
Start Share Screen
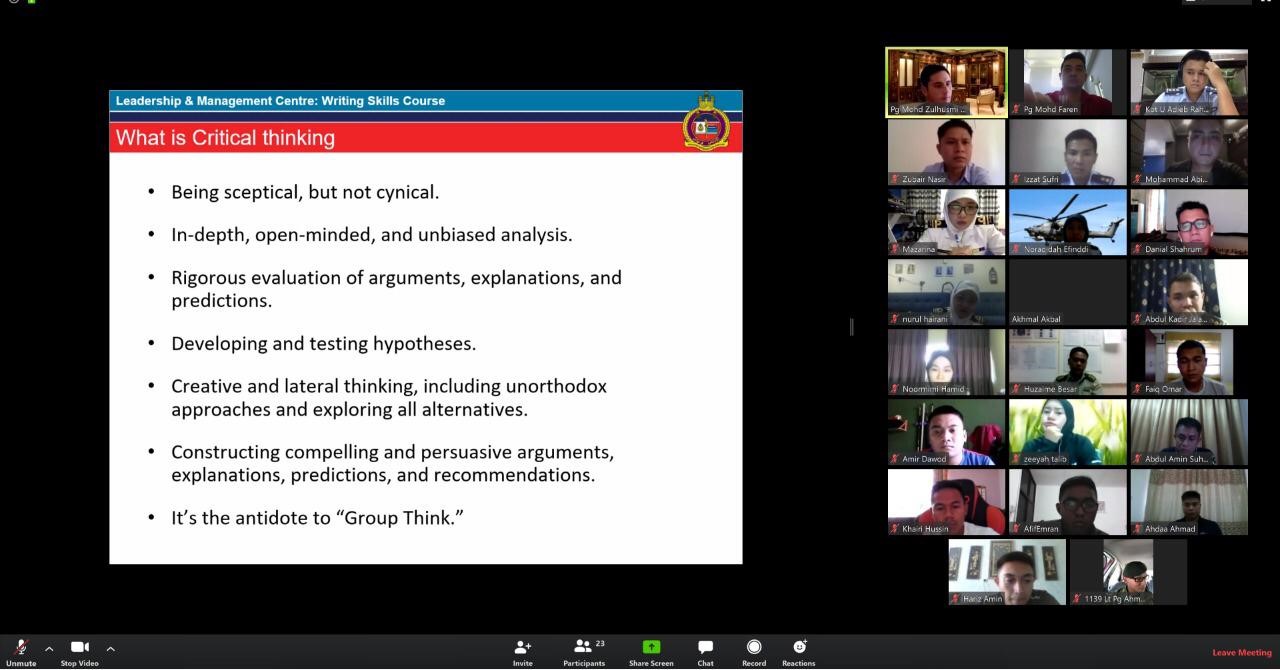point(651,652)
